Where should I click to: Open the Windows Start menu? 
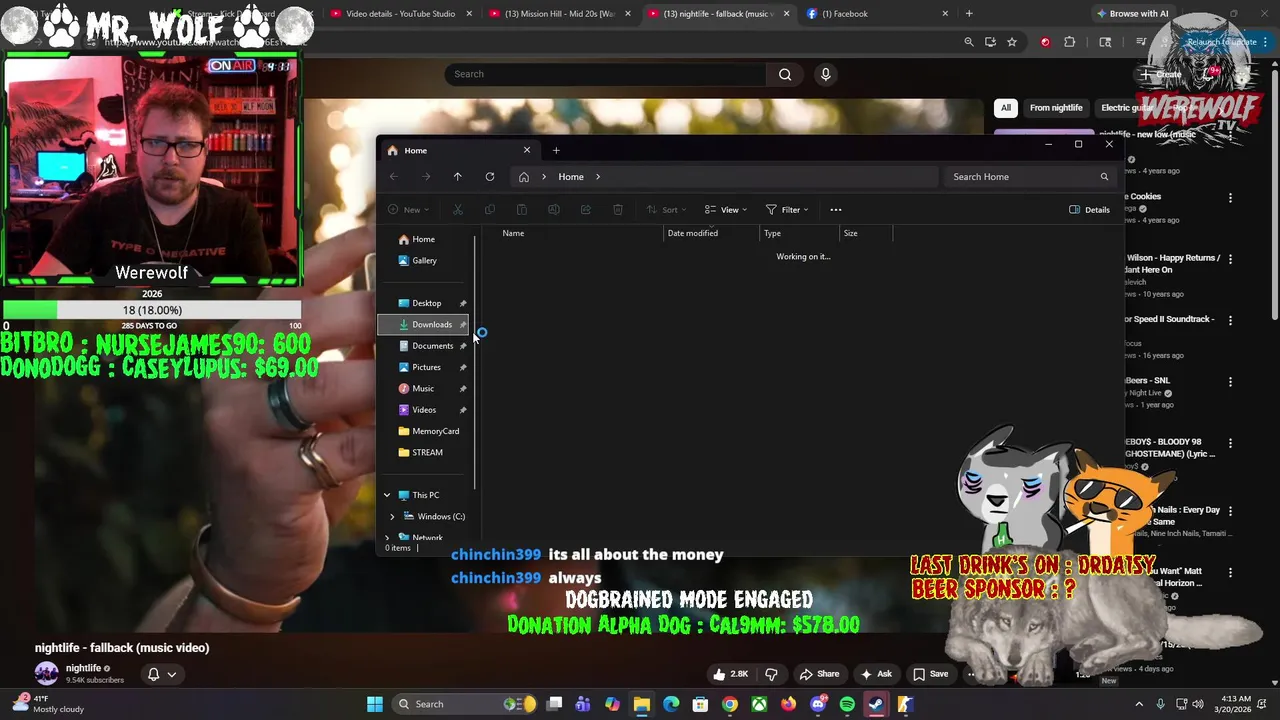375,704
